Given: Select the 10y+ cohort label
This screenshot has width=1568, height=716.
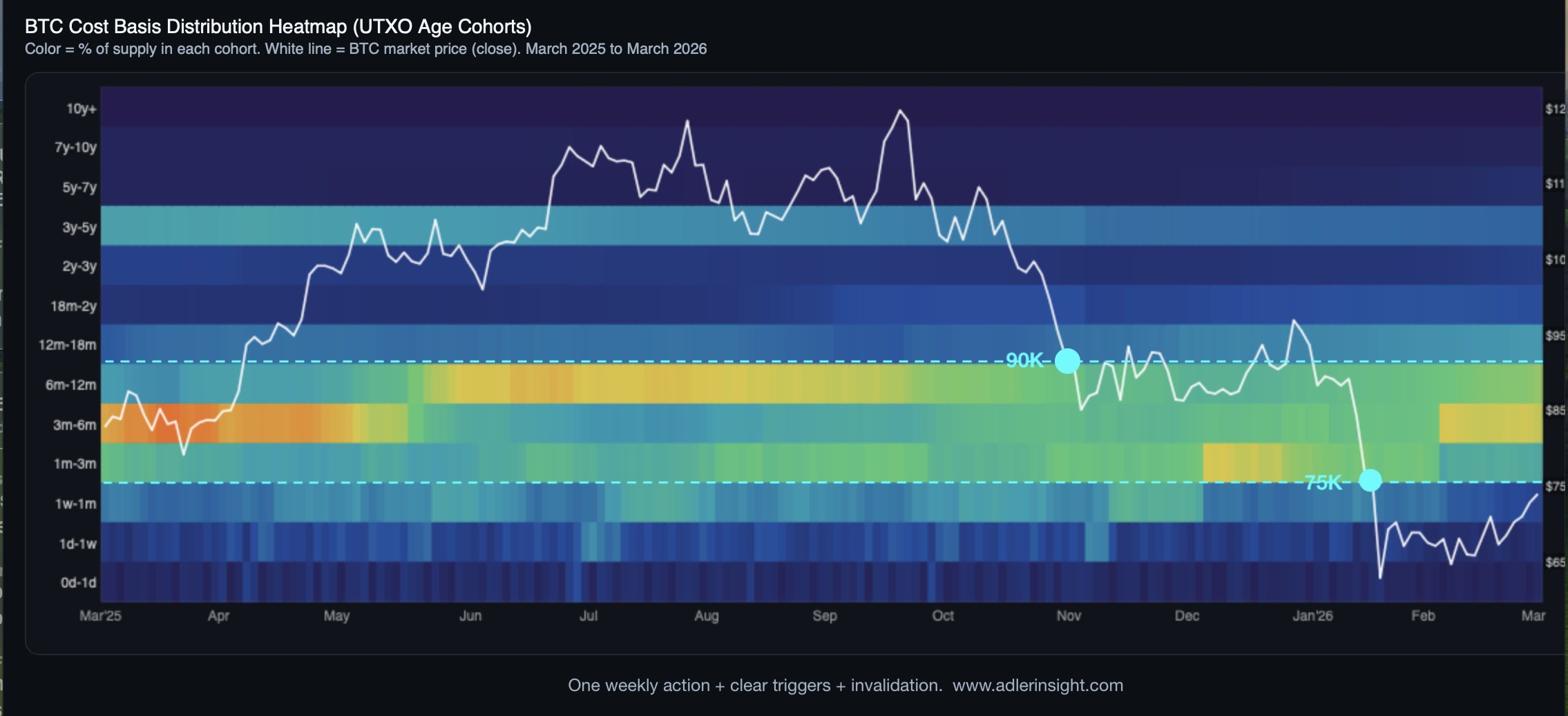Looking at the screenshot, I should point(82,109).
